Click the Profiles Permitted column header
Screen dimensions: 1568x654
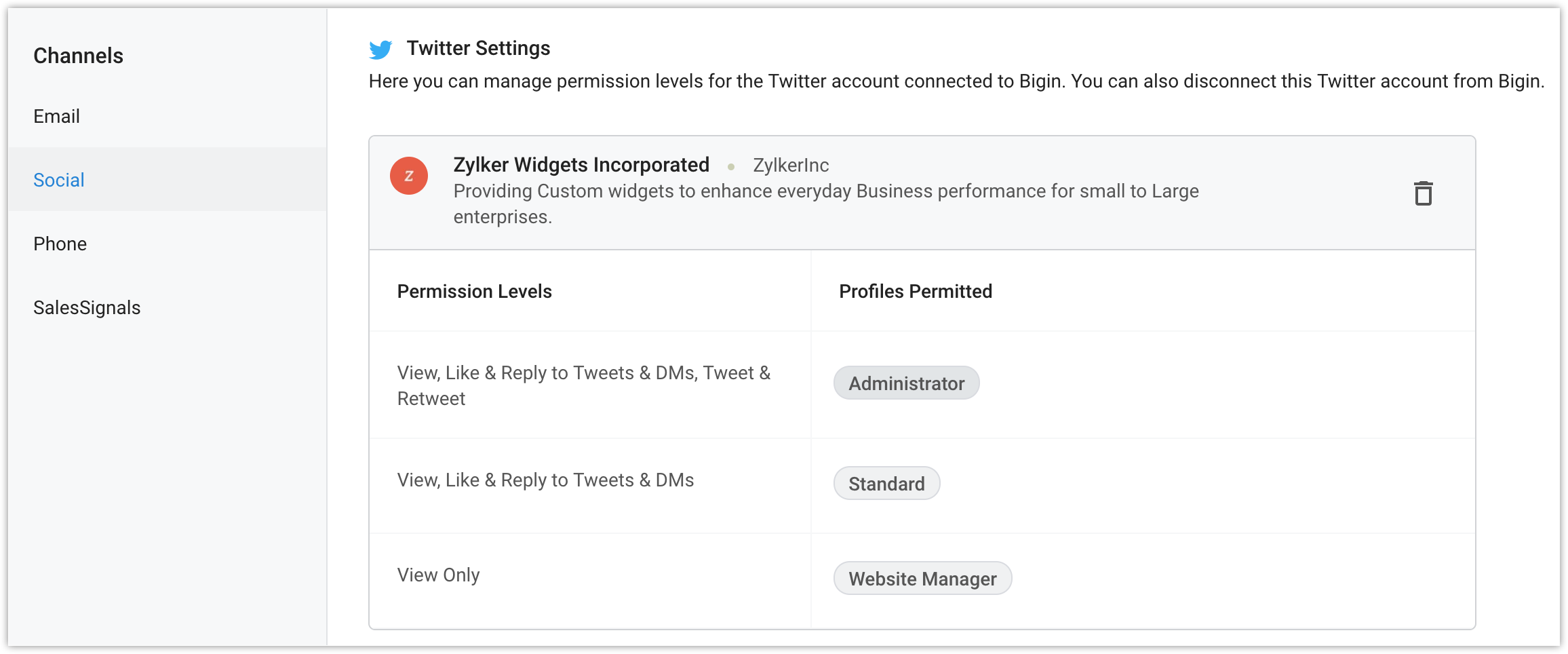coord(916,292)
